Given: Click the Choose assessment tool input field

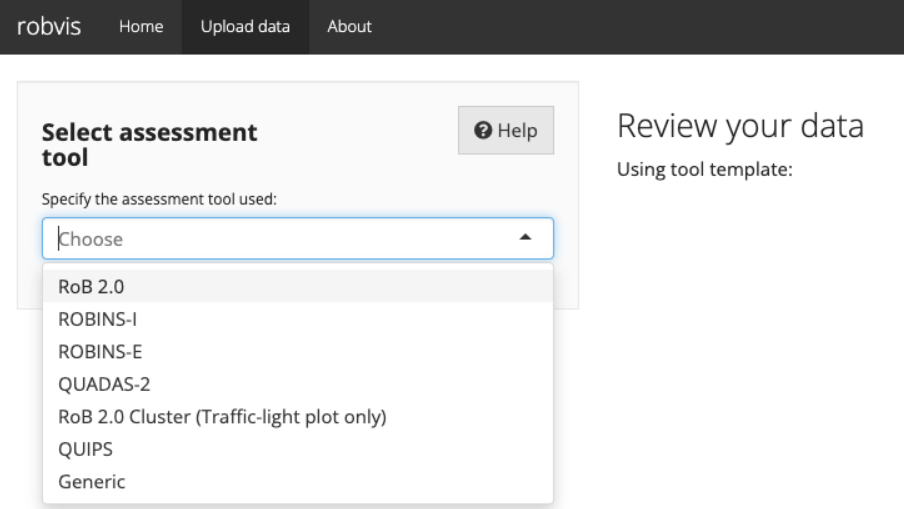Looking at the screenshot, I should [297, 238].
